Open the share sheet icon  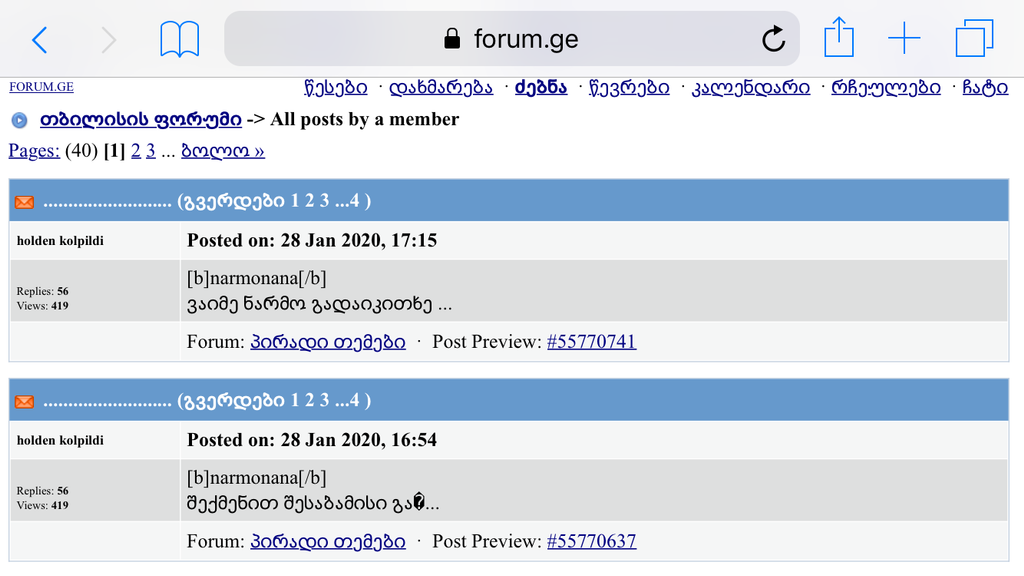(839, 37)
